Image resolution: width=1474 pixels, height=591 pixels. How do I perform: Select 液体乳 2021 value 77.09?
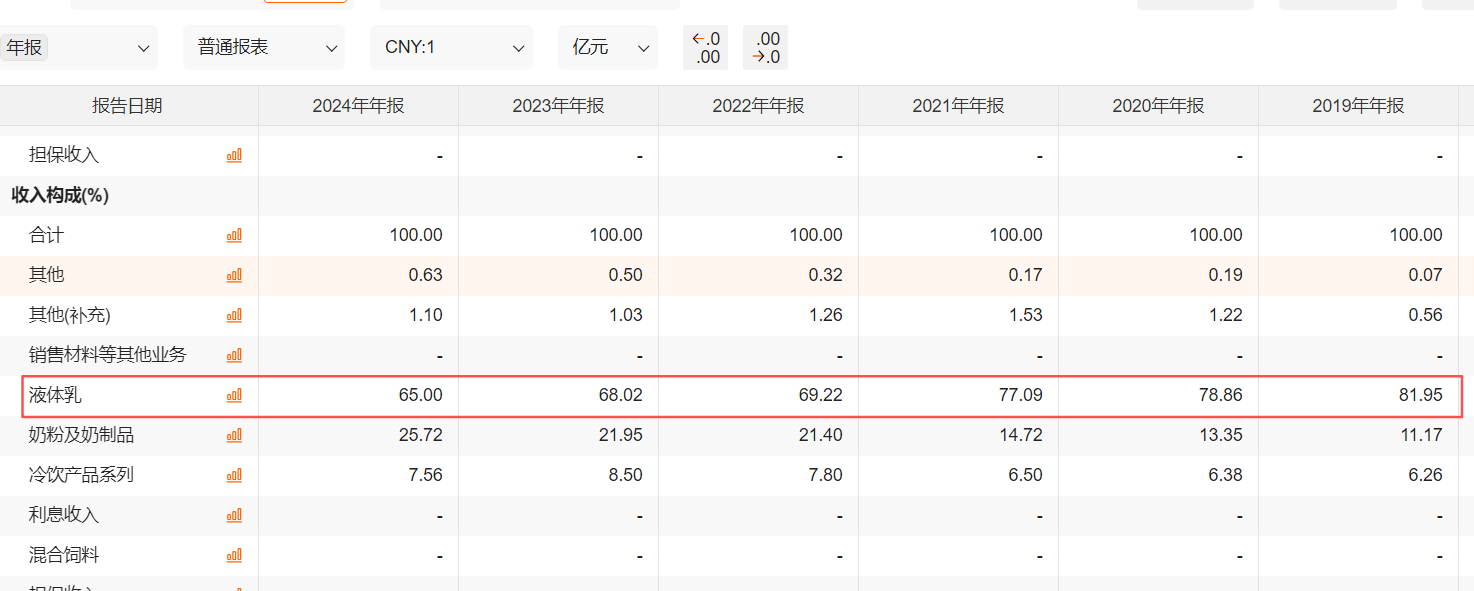point(1020,395)
